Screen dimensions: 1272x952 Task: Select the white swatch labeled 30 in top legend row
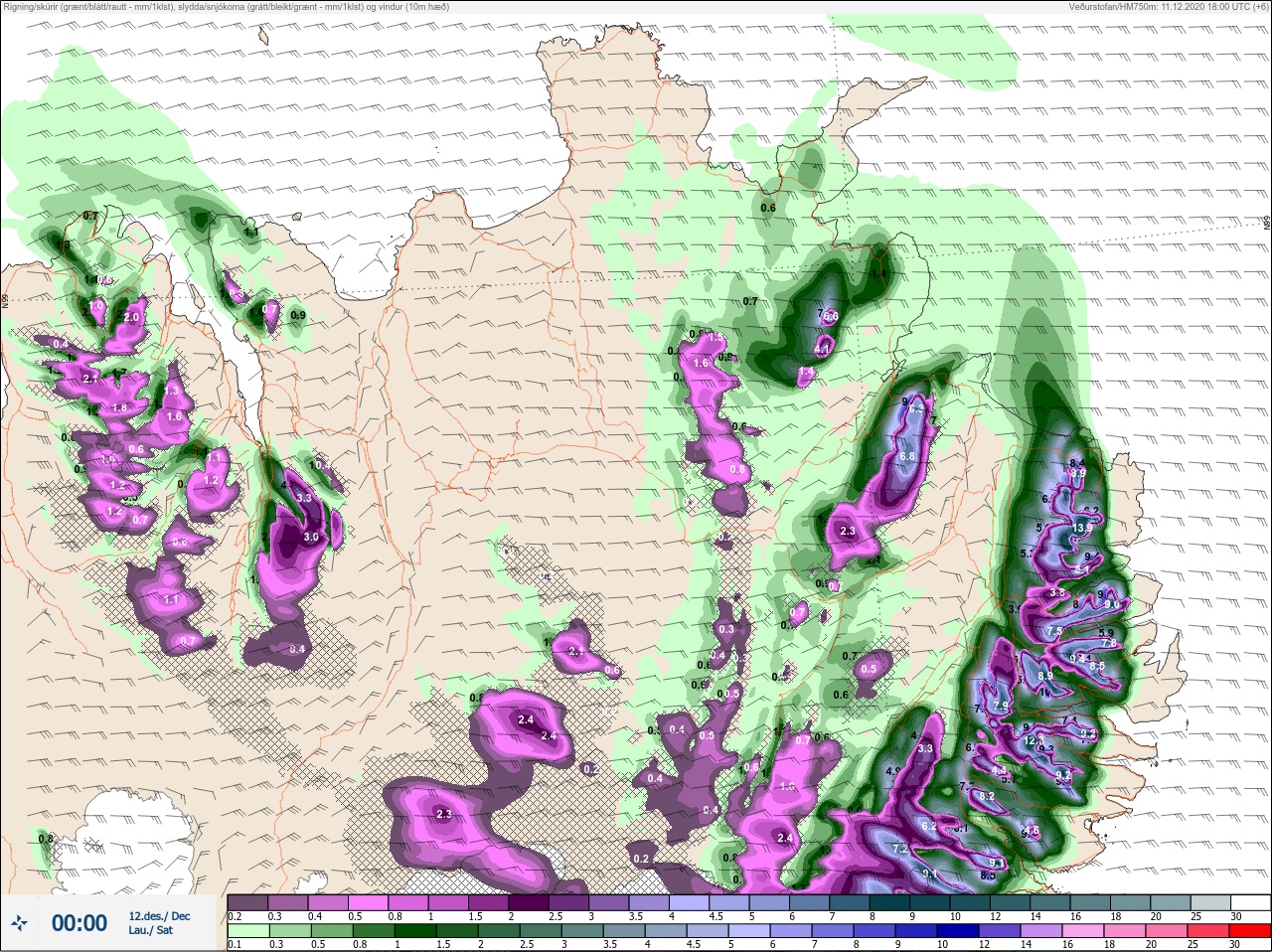pos(1251,901)
